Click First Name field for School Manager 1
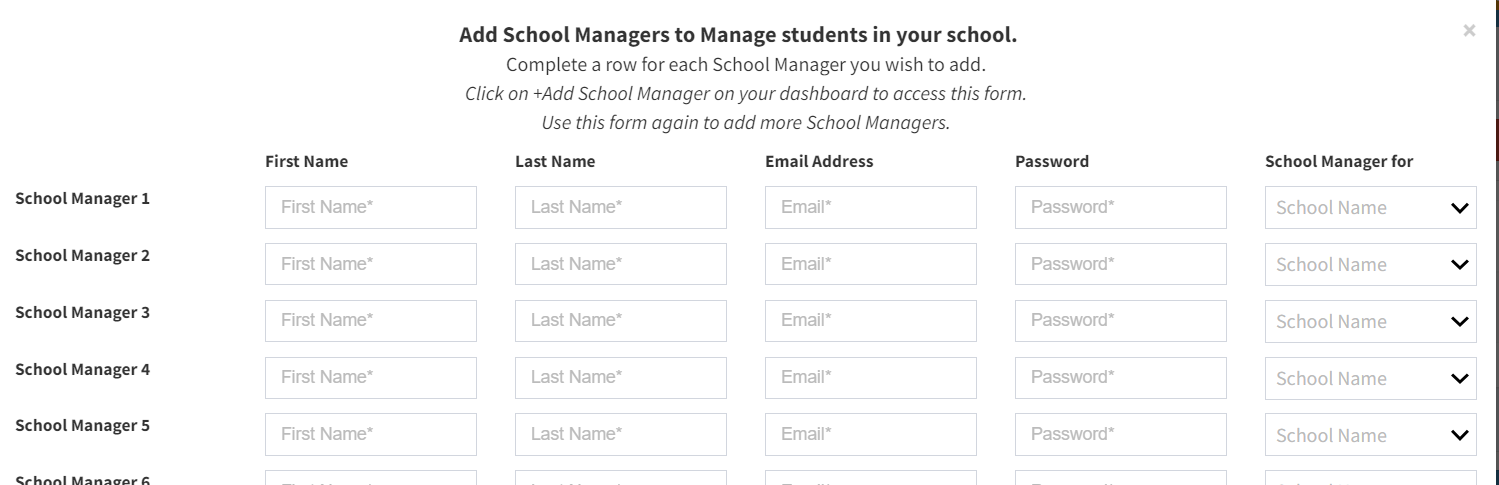Viewport: 1499px width, 485px height. pos(370,207)
